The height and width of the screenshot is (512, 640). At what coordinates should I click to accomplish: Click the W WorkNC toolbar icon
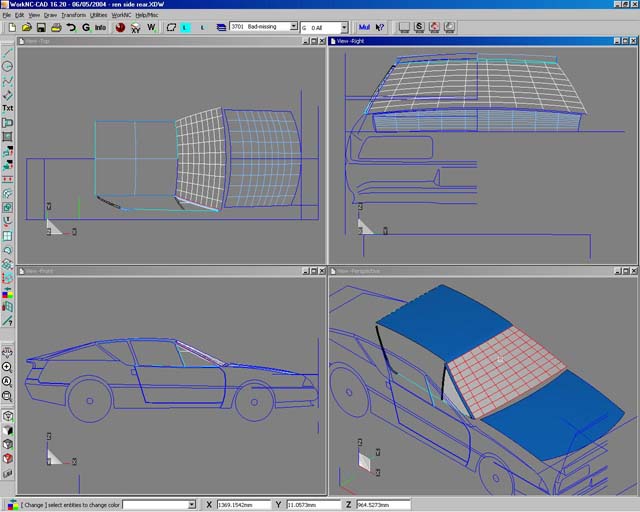pos(152,28)
